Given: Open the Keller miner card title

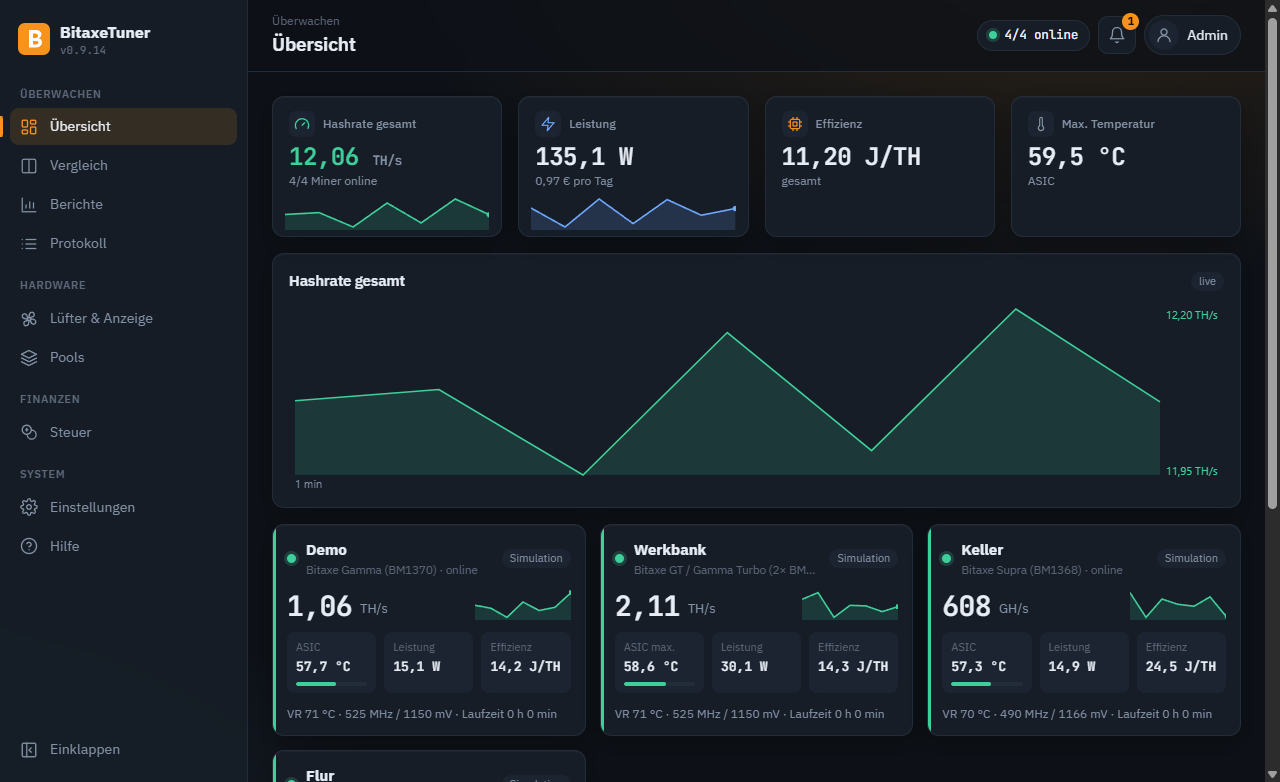Looking at the screenshot, I should tap(982, 550).
